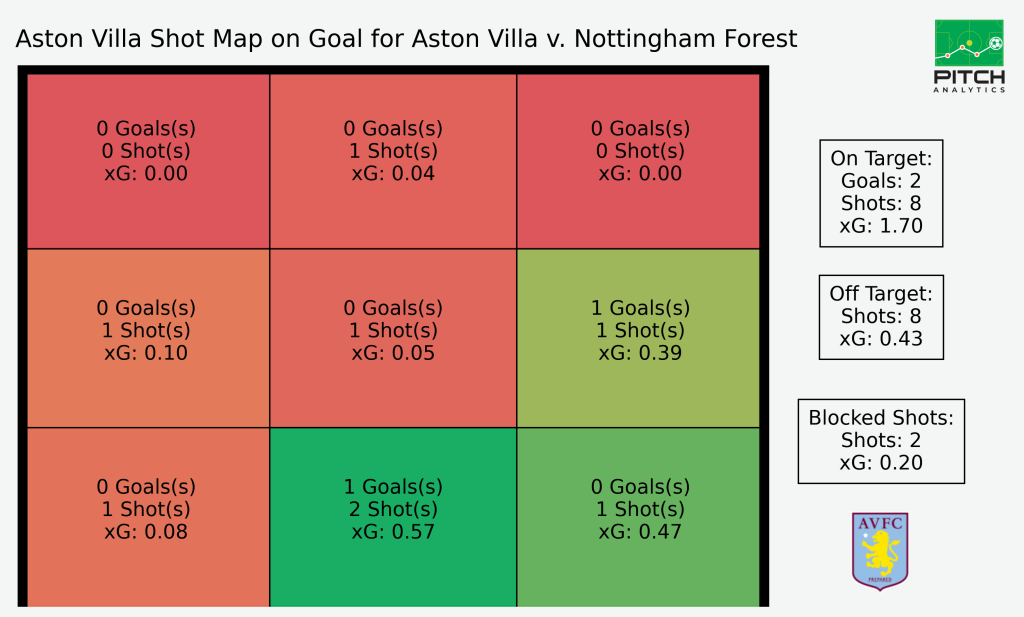Click the Pitch Analytics logo
1024x617 pixels.
point(969,56)
